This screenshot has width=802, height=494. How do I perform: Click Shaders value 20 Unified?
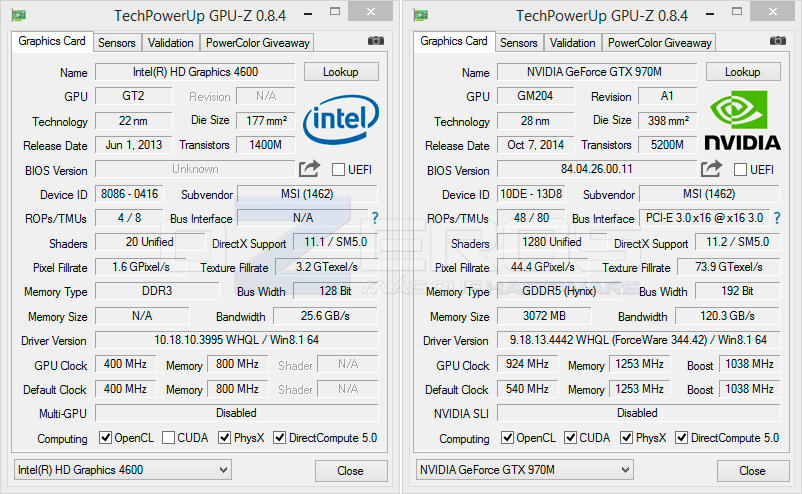[150, 242]
